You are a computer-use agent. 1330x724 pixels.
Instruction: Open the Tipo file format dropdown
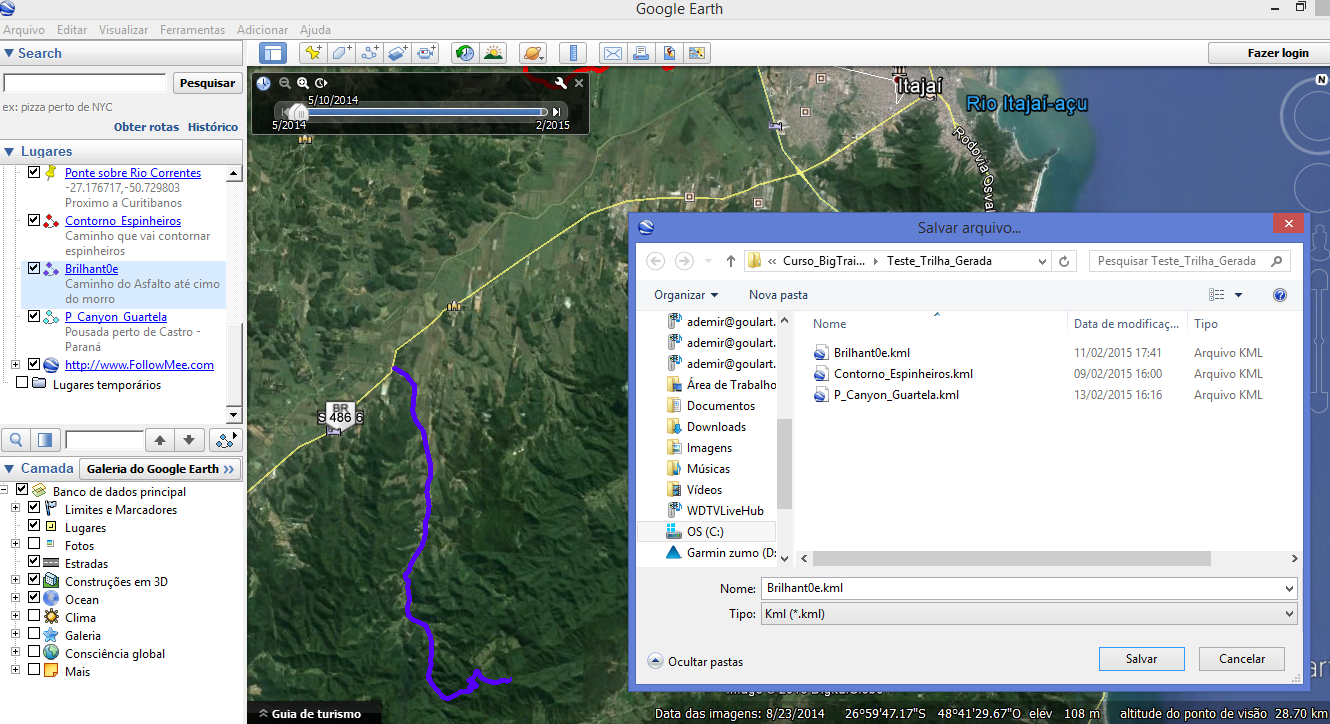[1028, 614]
